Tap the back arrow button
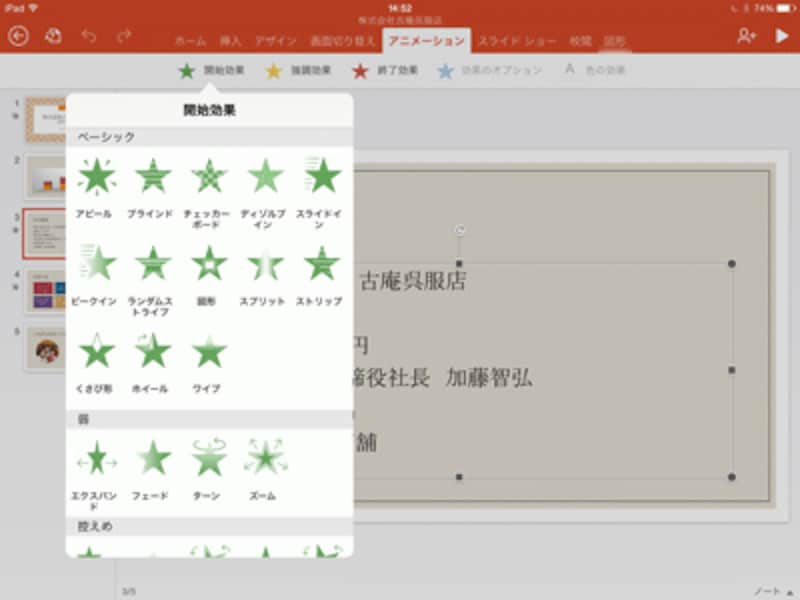The width and height of the screenshot is (800, 600). coord(18,36)
